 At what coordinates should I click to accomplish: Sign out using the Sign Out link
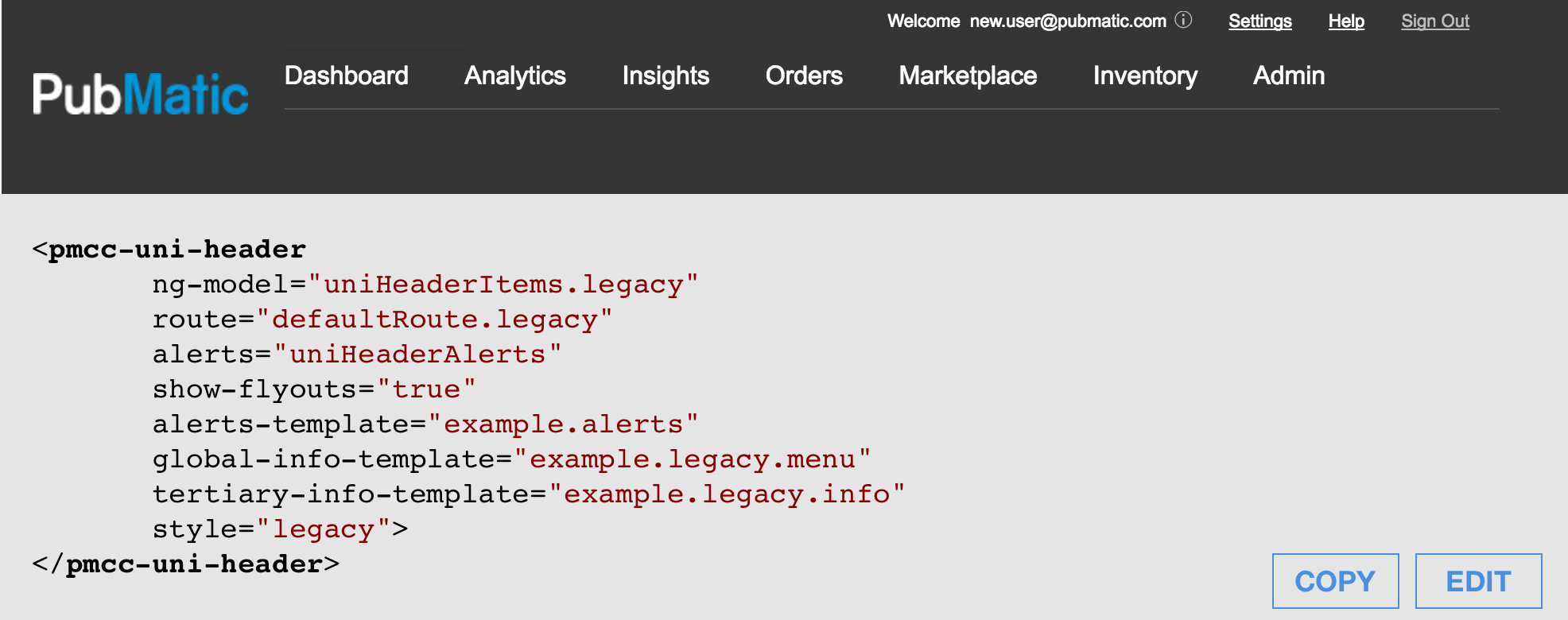click(1434, 21)
